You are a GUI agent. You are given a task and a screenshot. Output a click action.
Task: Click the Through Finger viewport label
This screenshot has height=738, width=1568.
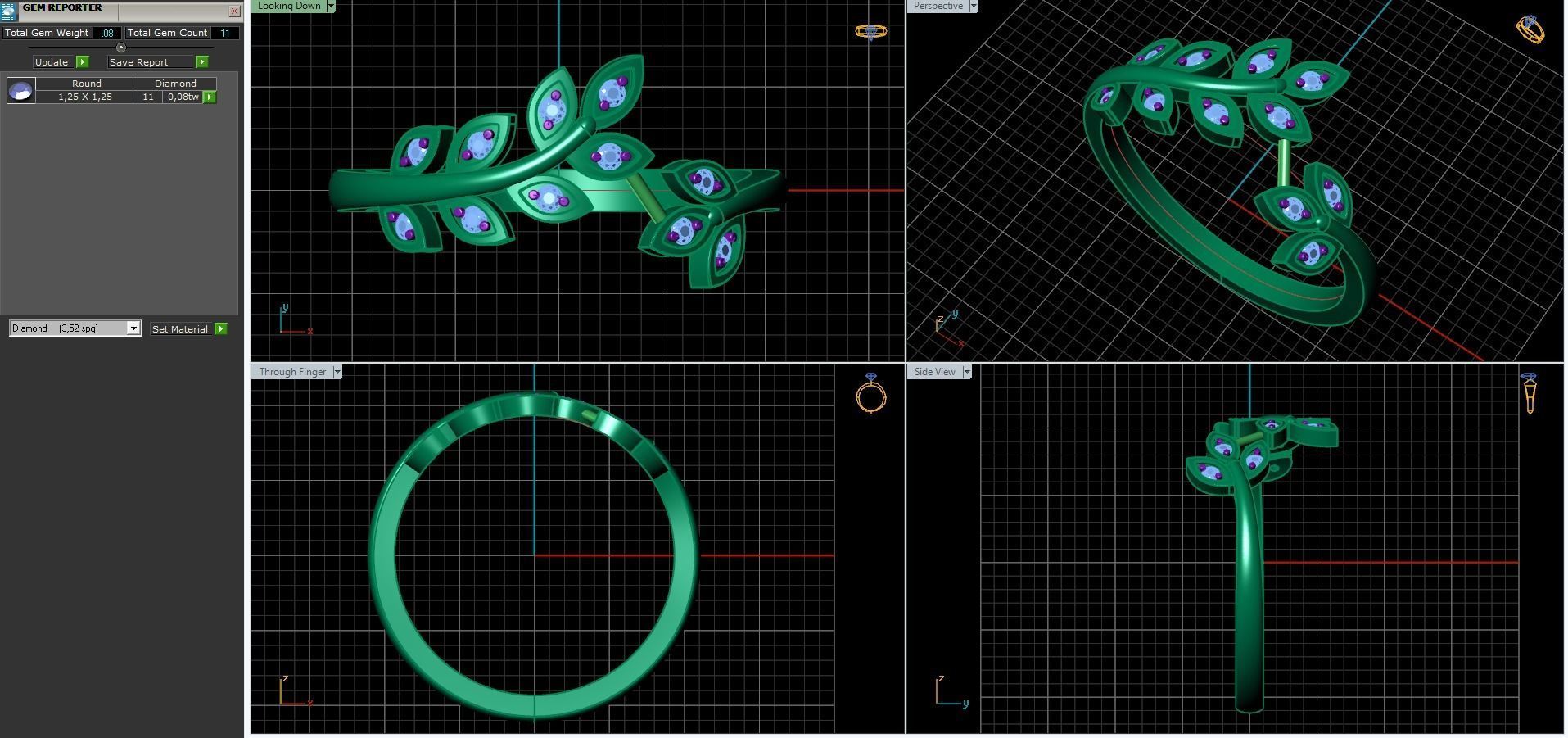292,372
